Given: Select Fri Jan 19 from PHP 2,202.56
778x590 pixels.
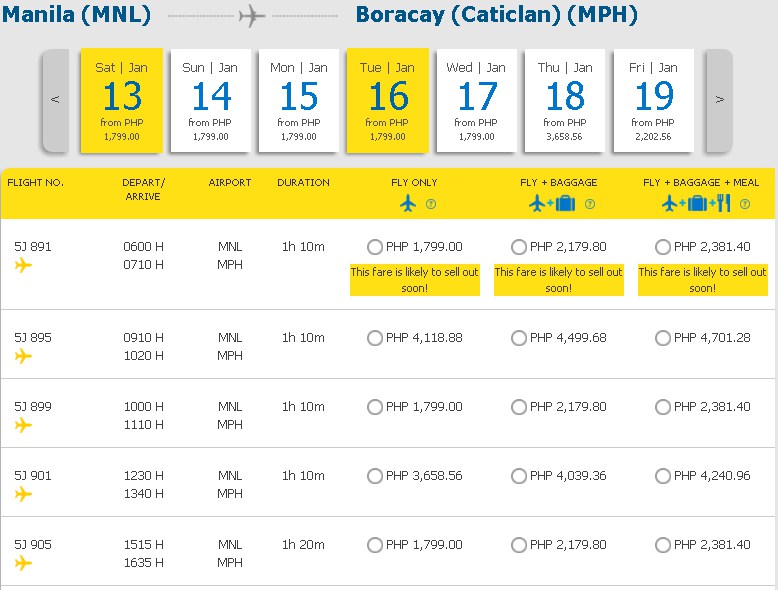Looking at the screenshot, I should pyautogui.click(x=653, y=100).
